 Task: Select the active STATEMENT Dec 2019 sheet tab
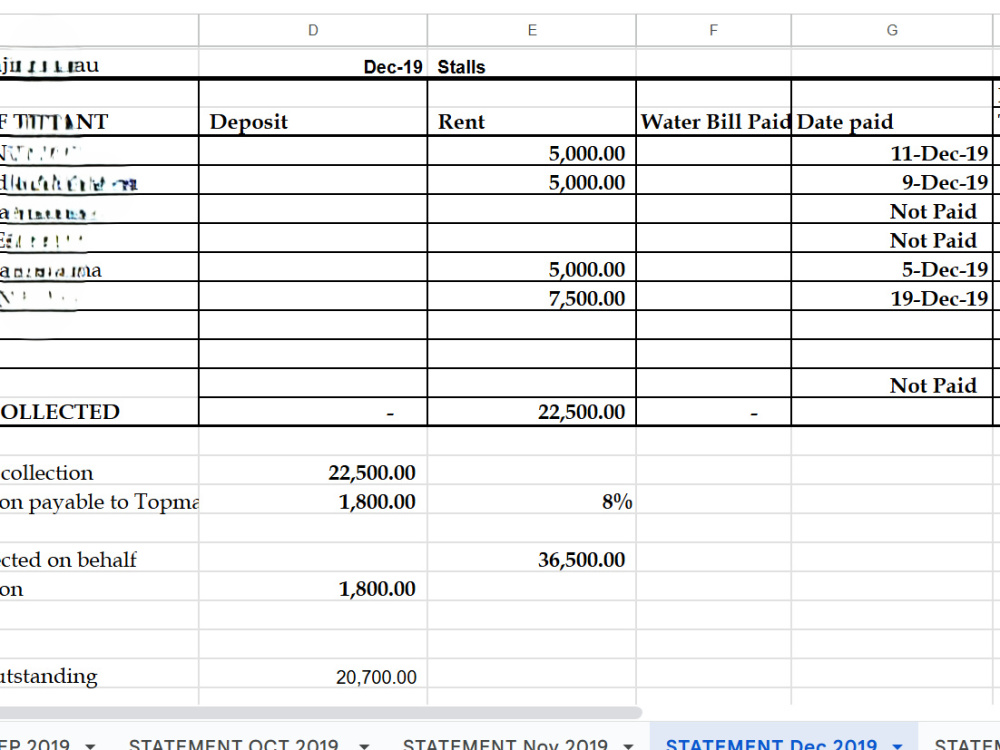point(771,744)
